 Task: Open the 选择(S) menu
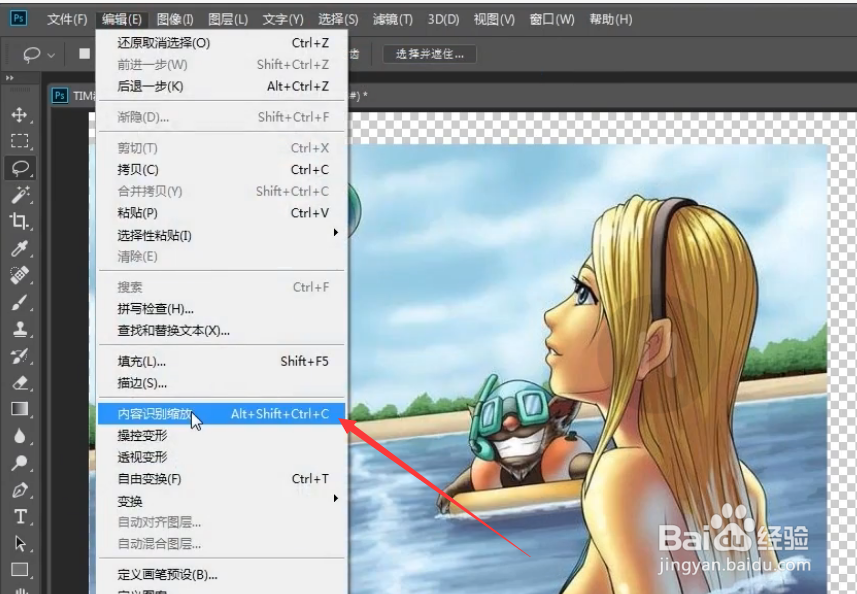tap(338, 20)
